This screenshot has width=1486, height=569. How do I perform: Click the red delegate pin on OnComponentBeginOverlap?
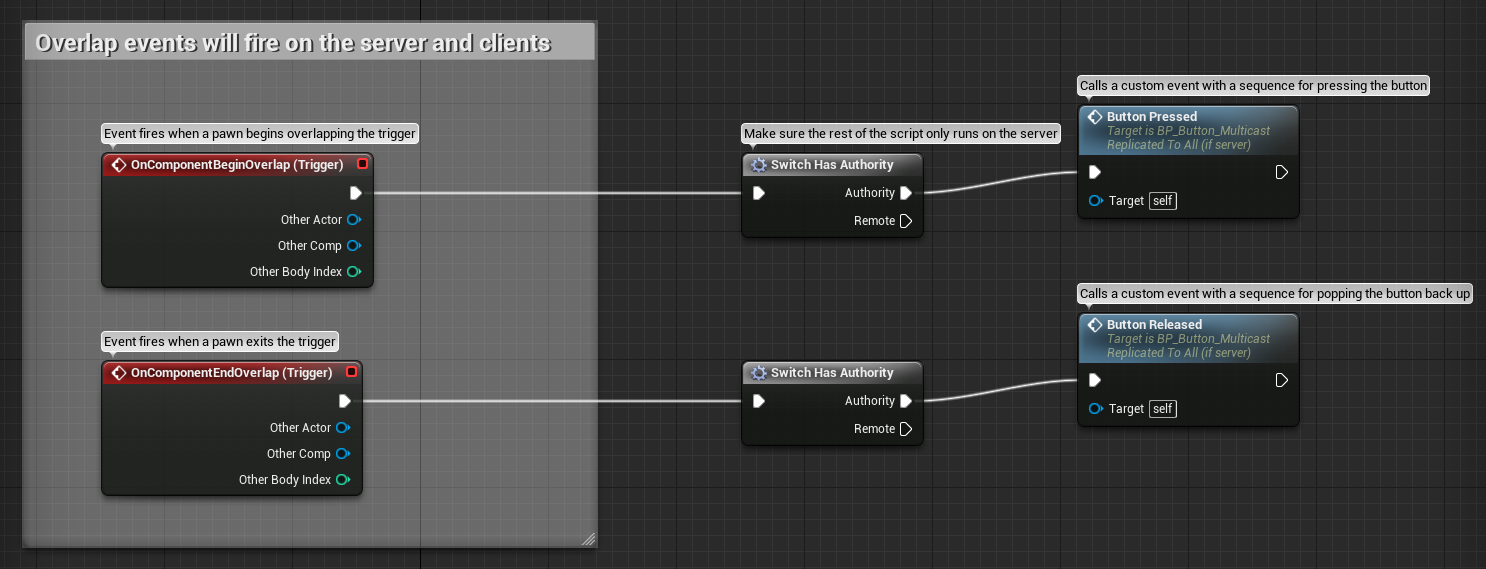pyautogui.click(x=362, y=164)
